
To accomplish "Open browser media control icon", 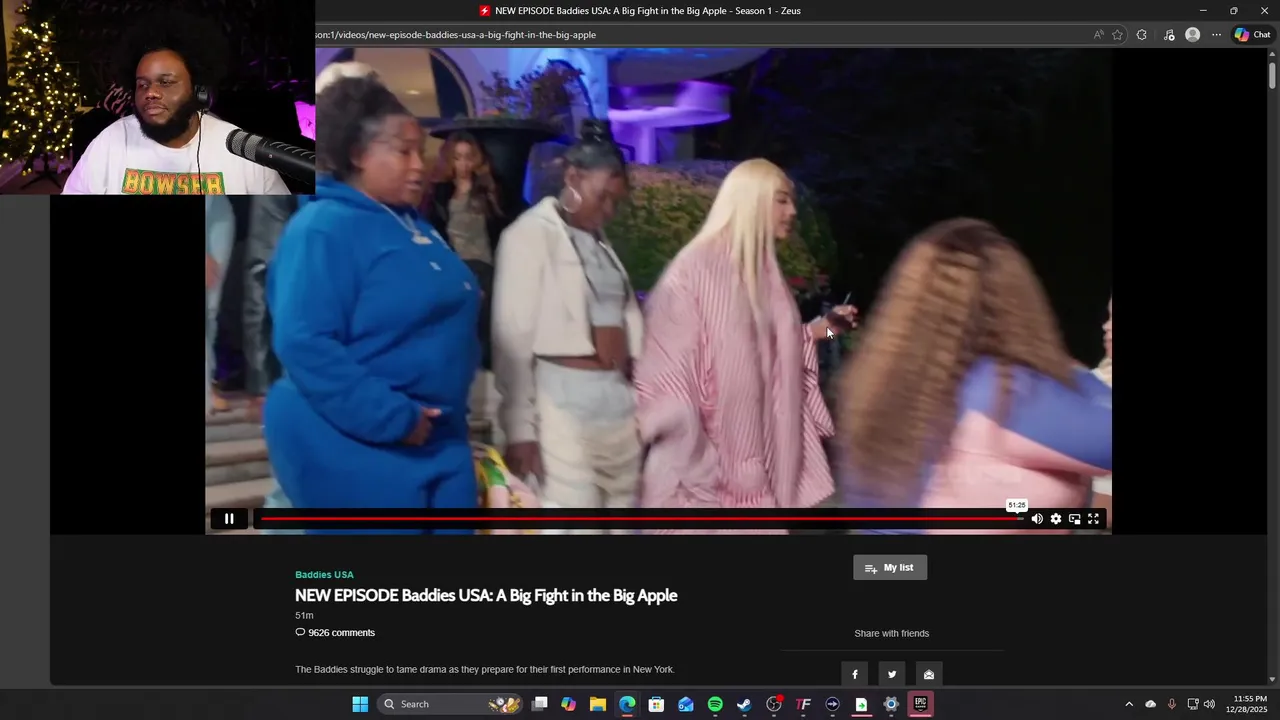I will (x=1169, y=35).
